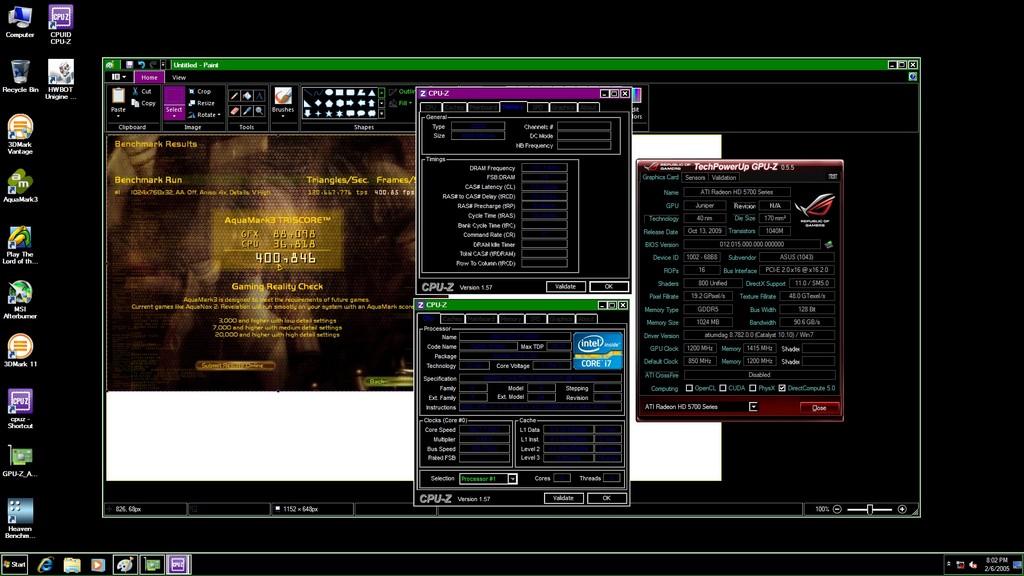Open 3DMark Vantage desktop icon
The height and width of the screenshot is (576, 1024).
pos(20,135)
